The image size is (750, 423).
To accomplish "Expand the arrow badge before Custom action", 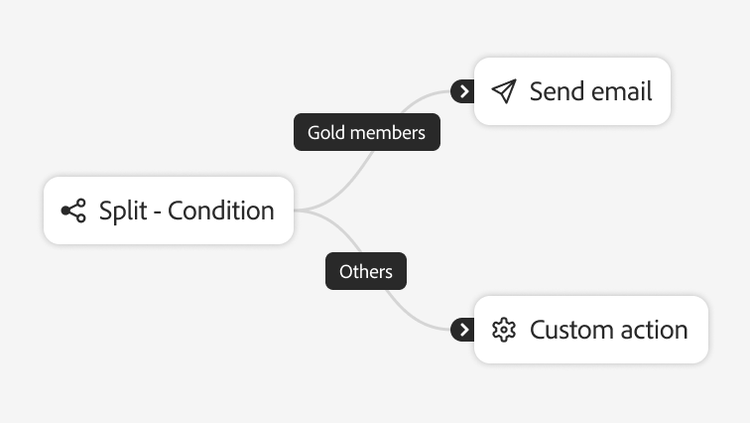I will point(462,330).
